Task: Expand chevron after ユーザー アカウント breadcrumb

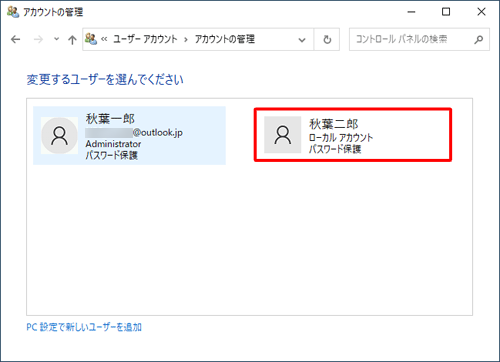Action: click(186, 40)
